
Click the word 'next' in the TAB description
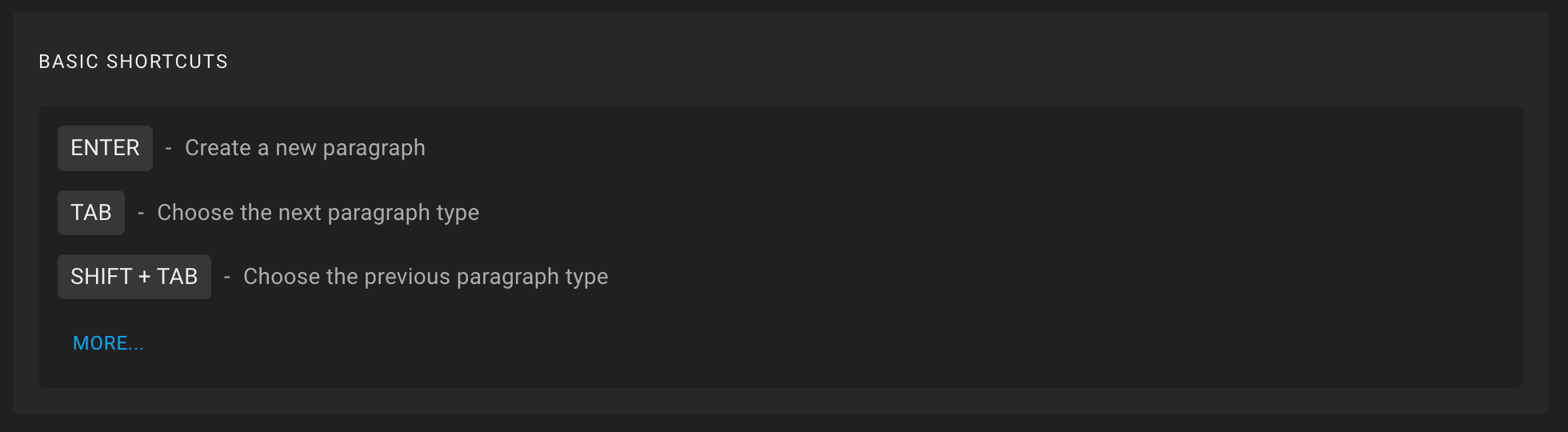(x=300, y=213)
